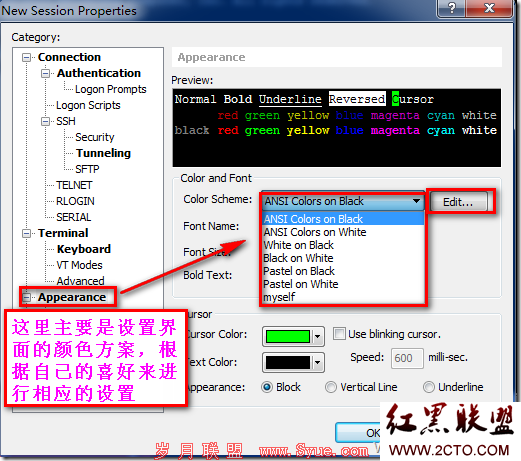
Task: Click the OK button
Action: [358, 433]
